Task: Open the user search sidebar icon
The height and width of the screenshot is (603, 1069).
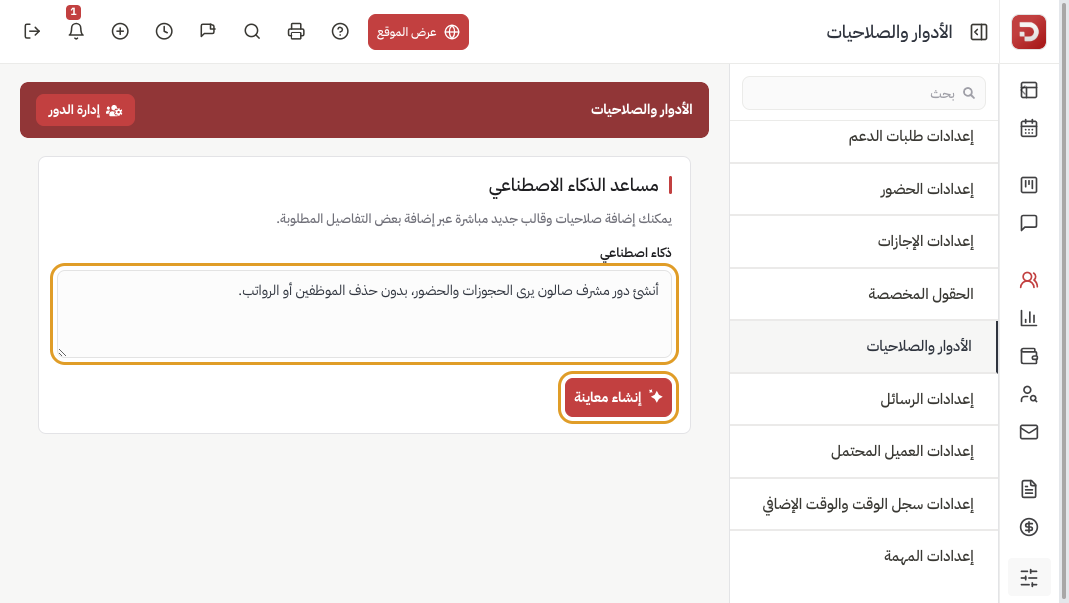Action: pos(1028,394)
